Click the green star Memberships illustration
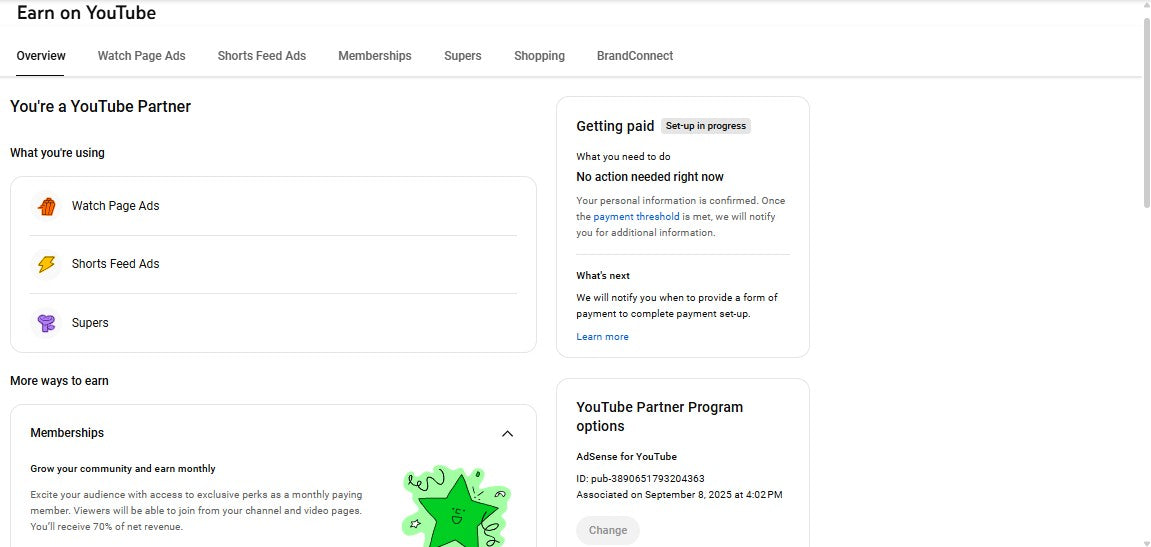This screenshot has width=1151, height=547. pyautogui.click(x=457, y=507)
